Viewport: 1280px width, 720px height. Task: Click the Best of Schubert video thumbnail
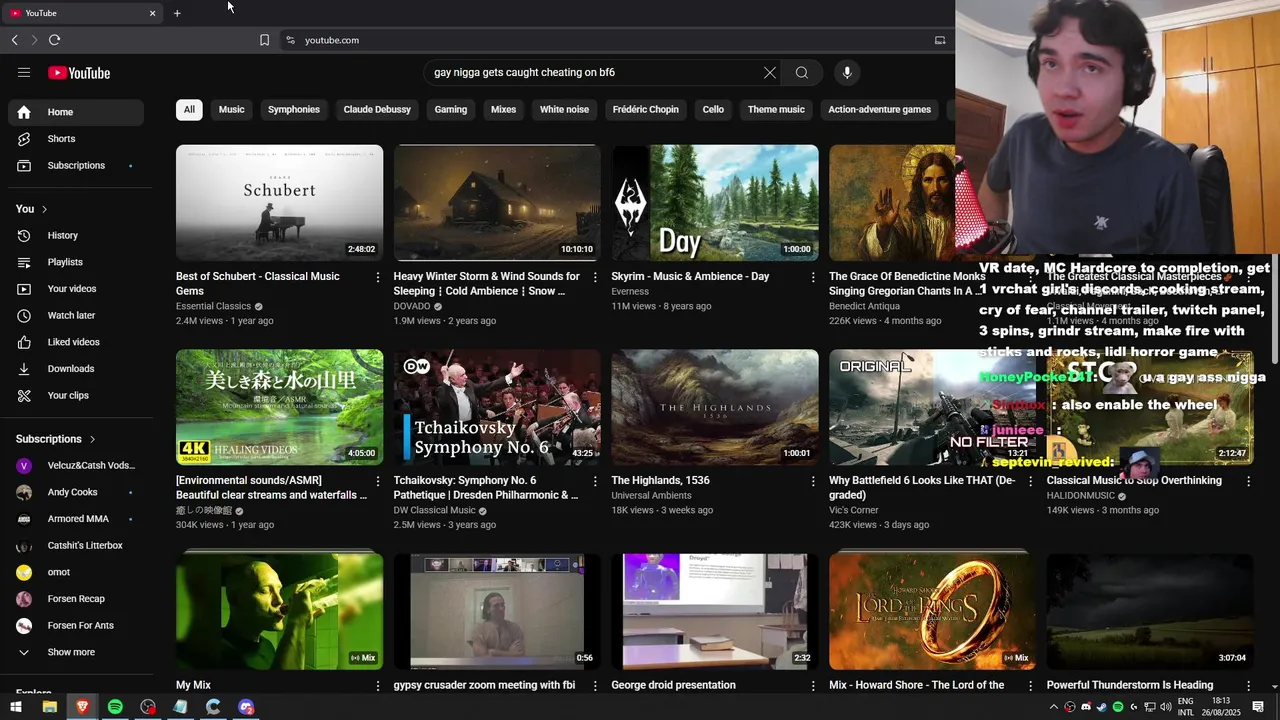(x=279, y=203)
